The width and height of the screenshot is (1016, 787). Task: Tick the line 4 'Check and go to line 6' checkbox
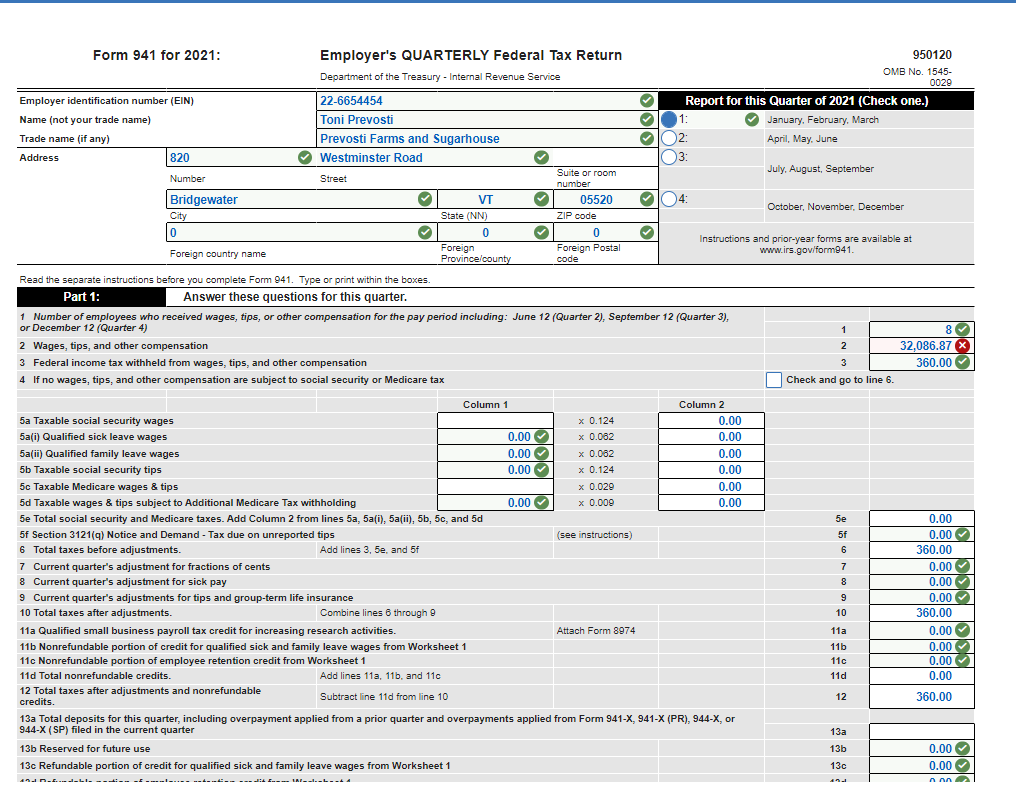[774, 380]
